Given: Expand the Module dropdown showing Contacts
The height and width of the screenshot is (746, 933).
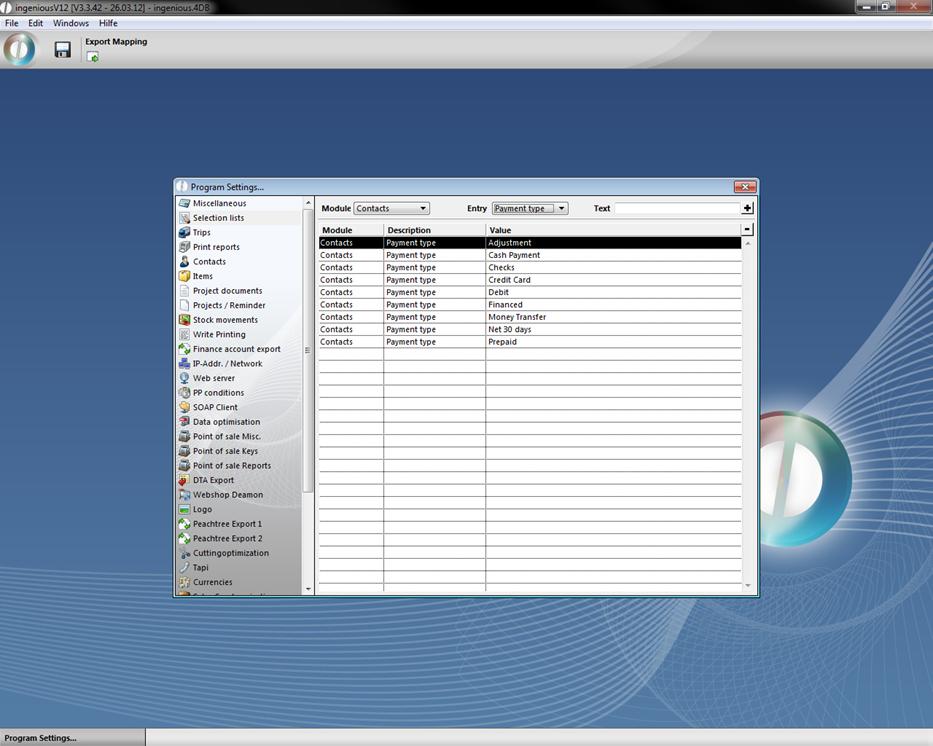Looking at the screenshot, I should [391, 208].
